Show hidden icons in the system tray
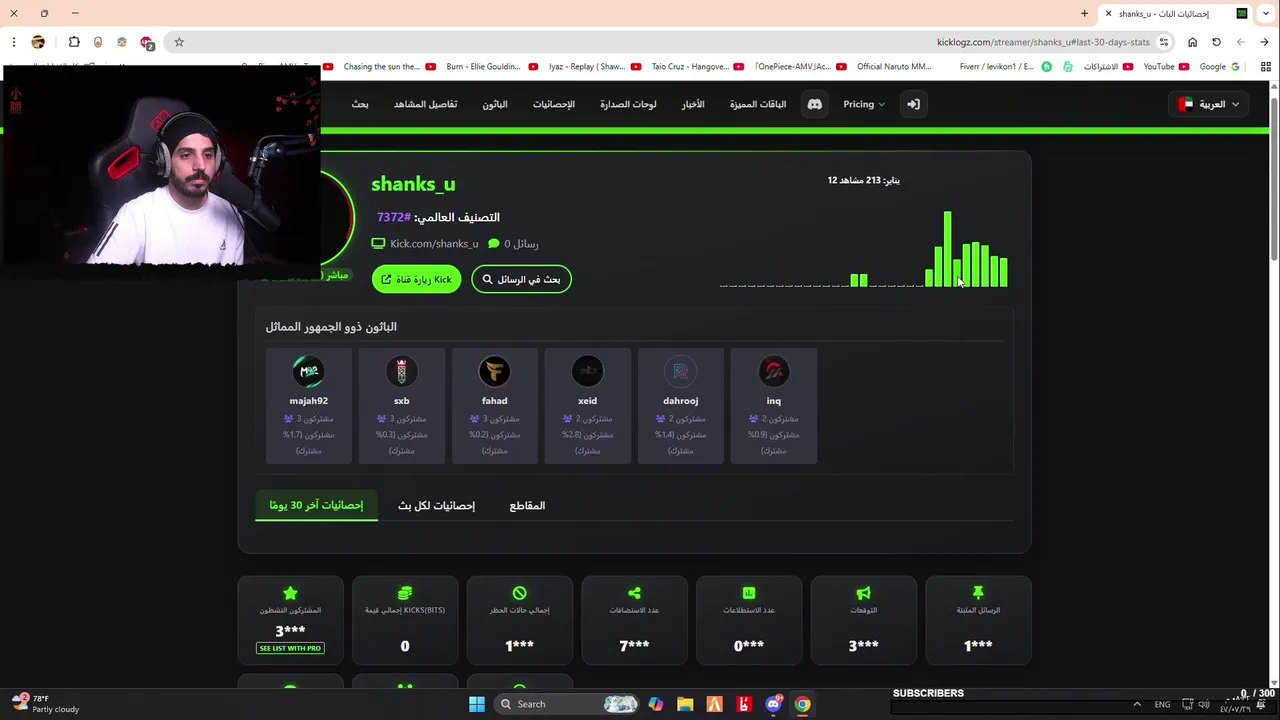Viewport: 1280px width, 720px height. pos(1136,704)
